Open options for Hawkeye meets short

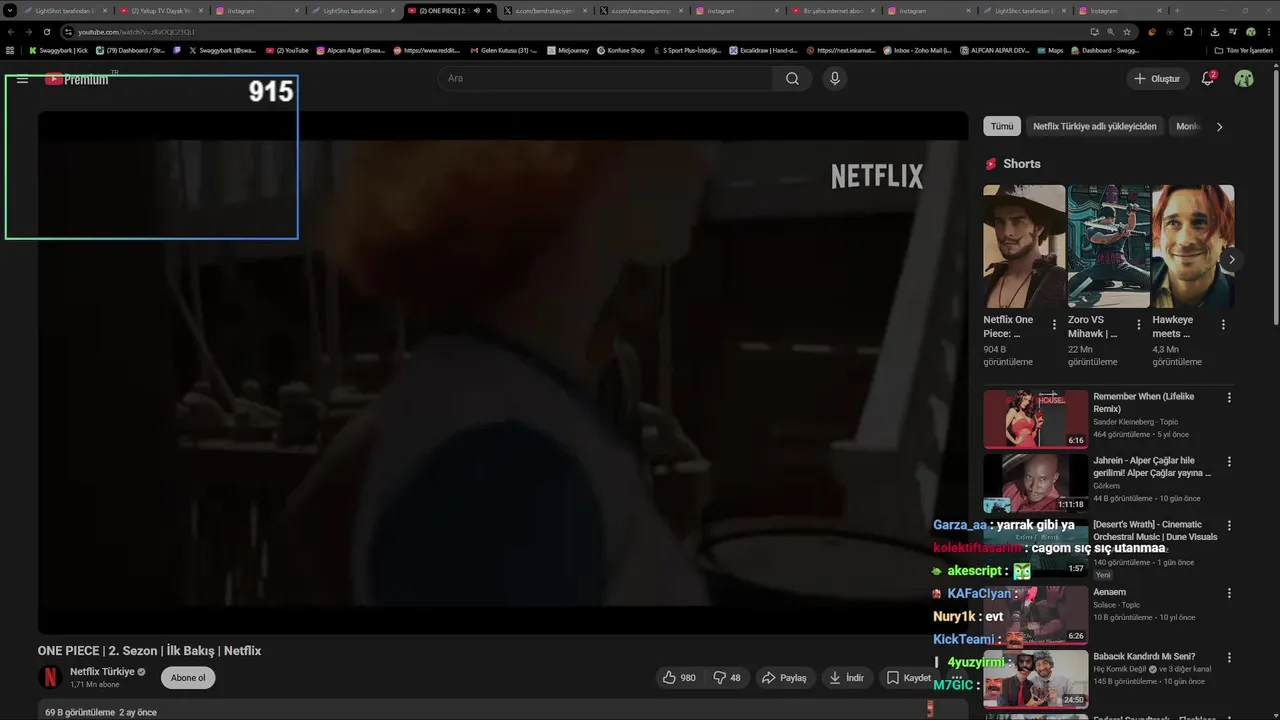[x=1223, y=325]
